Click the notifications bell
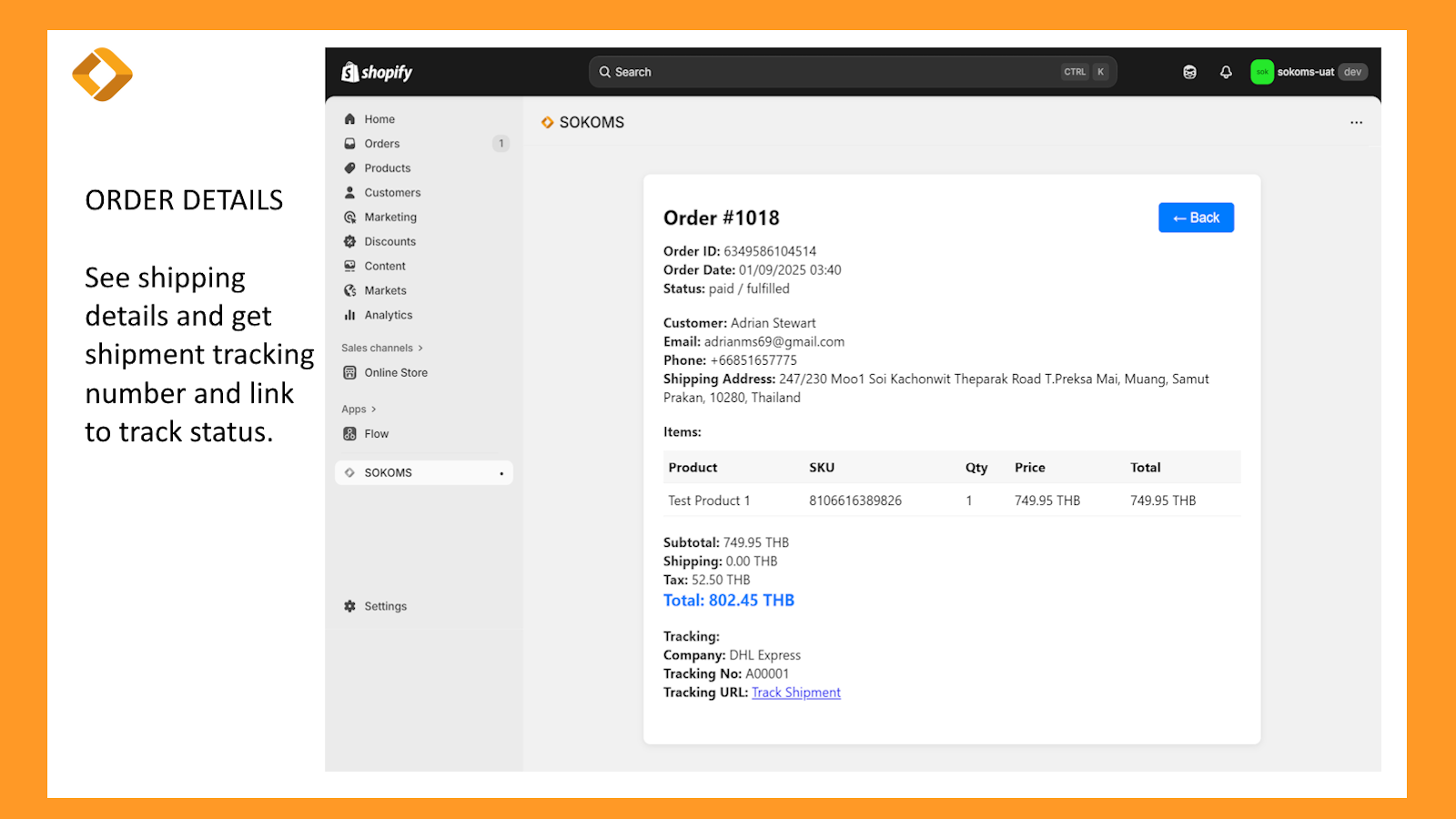Viewport: 1456px width, 819px height. pos(1225,71)
